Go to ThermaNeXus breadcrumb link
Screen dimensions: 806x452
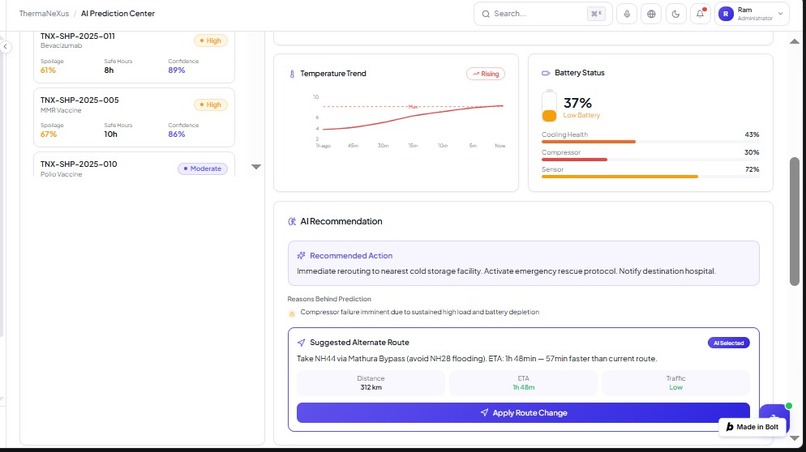coord(44,13)
